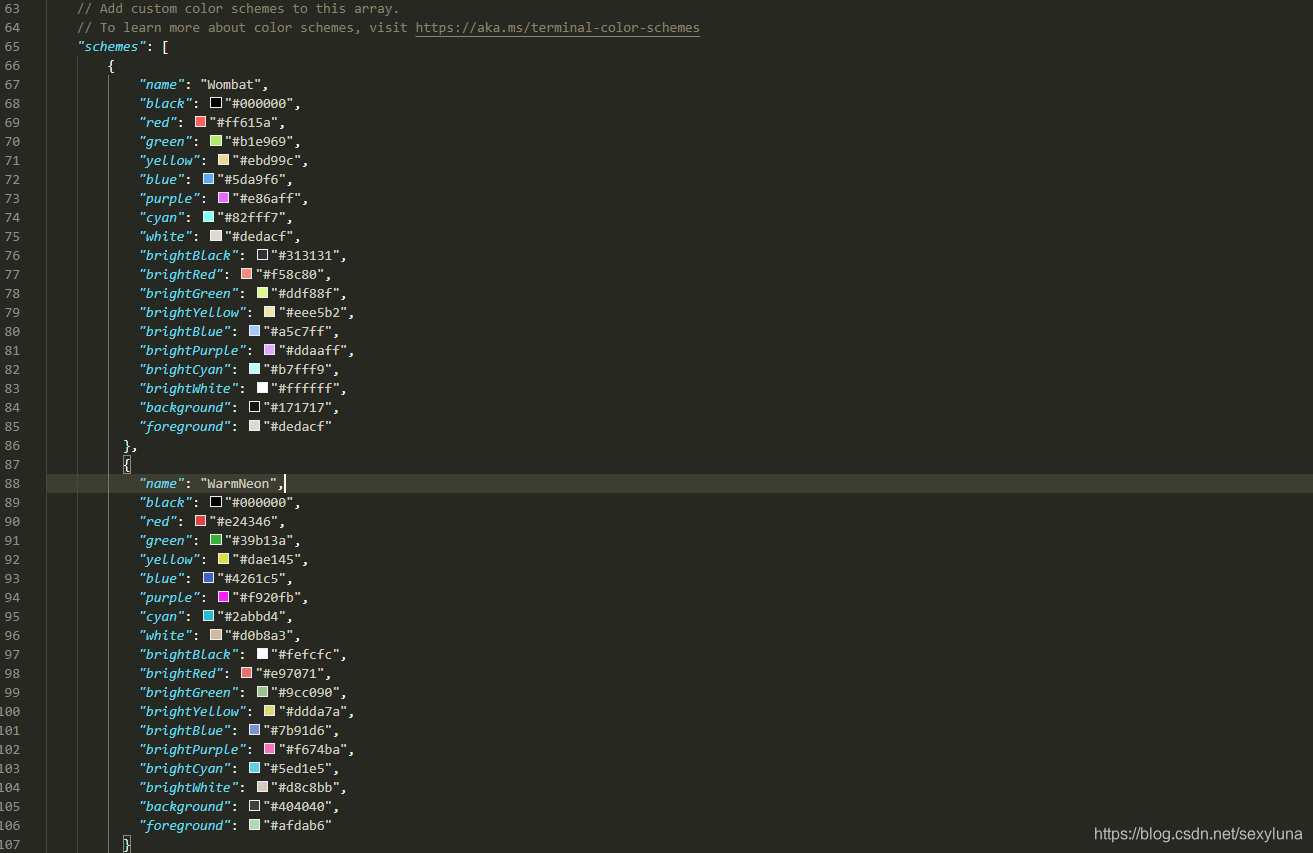Click the "#82fff7" hex value text

[x=251, y=217]
